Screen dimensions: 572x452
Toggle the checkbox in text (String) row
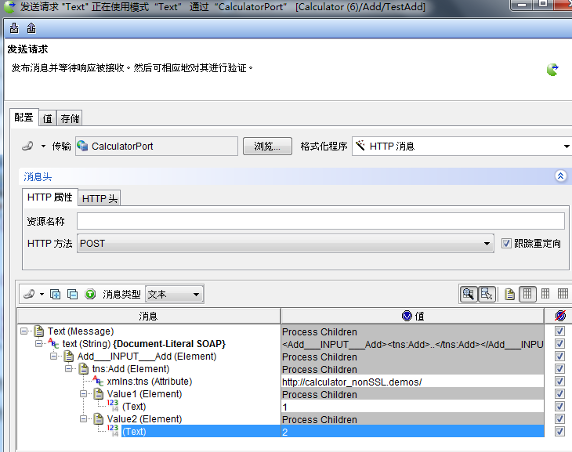560,344
